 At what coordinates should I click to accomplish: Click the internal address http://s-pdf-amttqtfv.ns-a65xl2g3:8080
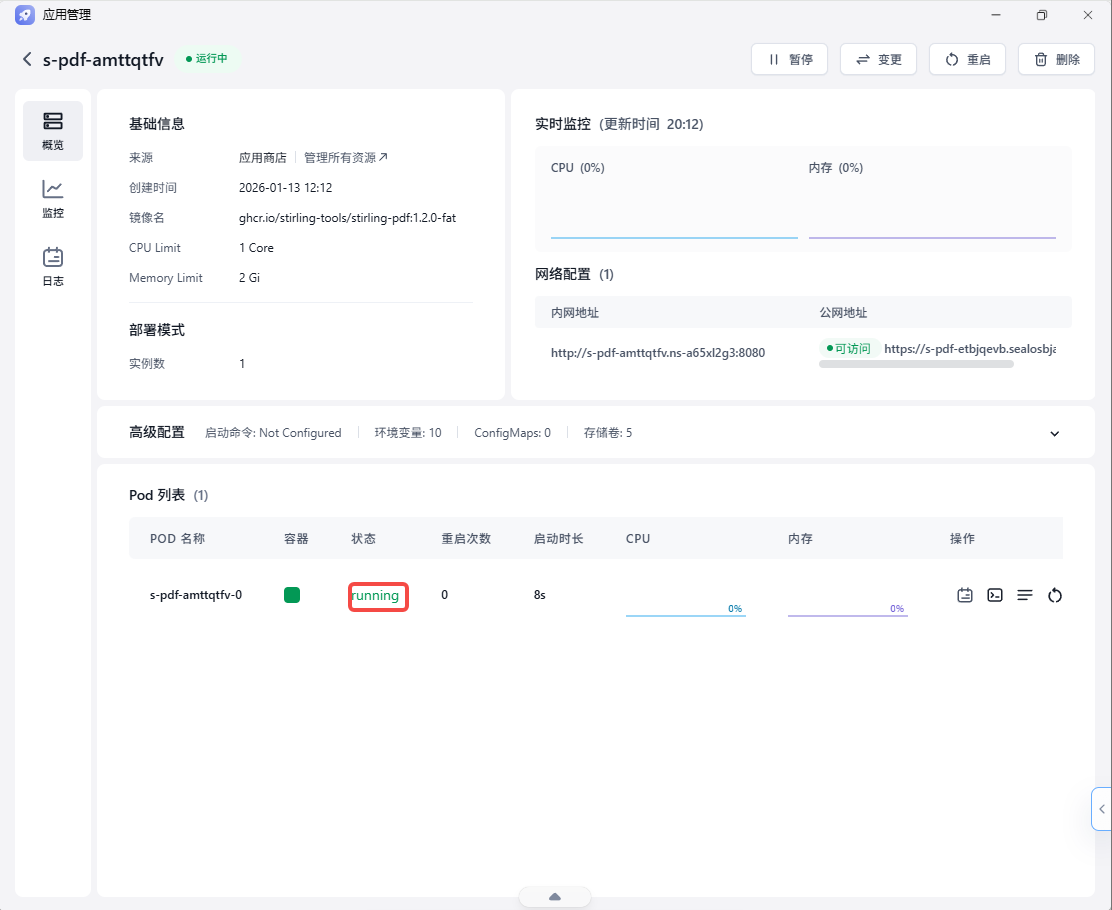click(x=658, y=353)
